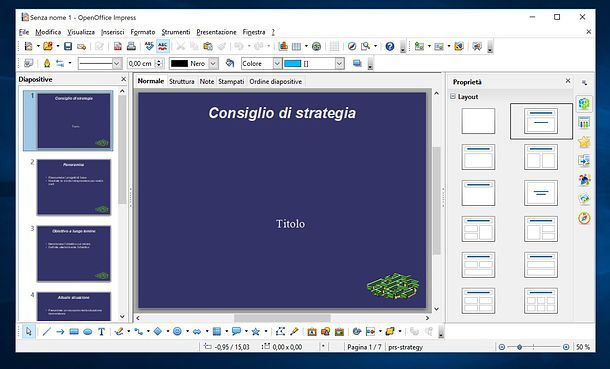Image resolution: width=610 pixels, height=369 pixels.
Task: Select the blank slide layout
Action: (x=478, y=121)
